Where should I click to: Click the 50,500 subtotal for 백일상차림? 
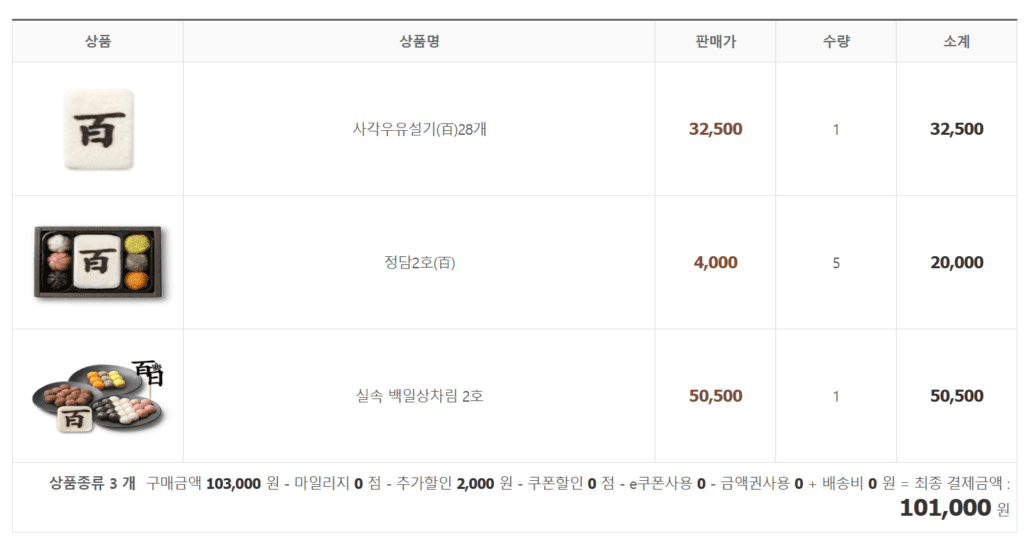click(x=956, y=396)
